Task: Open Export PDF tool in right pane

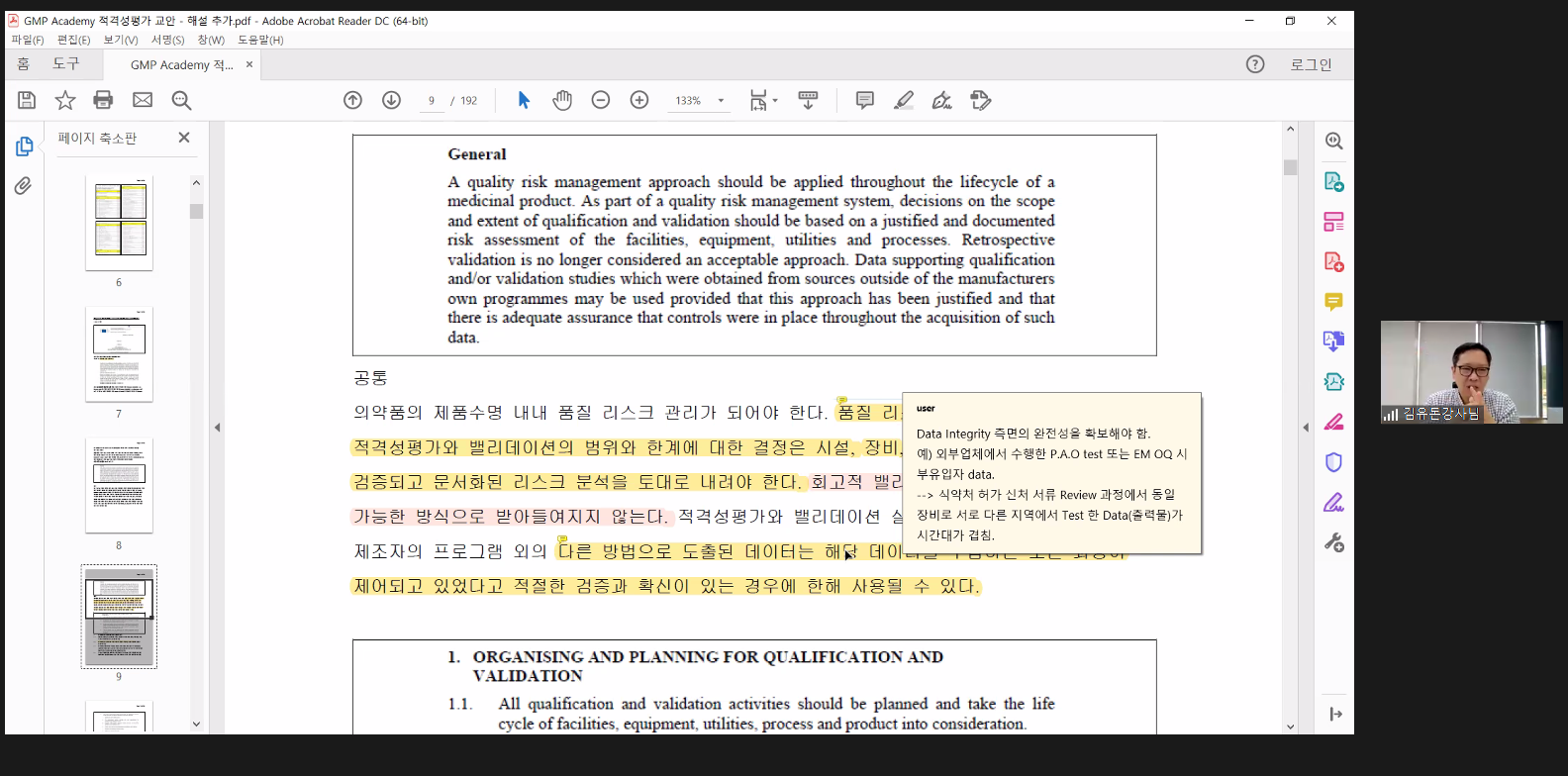Action: (1334, 182)
